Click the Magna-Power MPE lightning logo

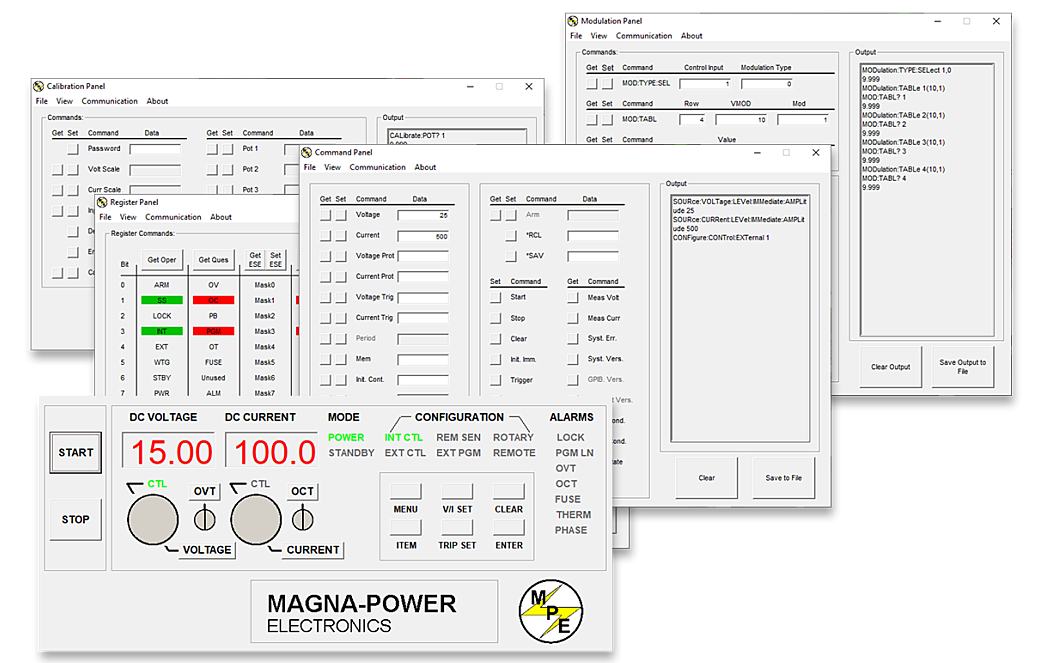551,611
